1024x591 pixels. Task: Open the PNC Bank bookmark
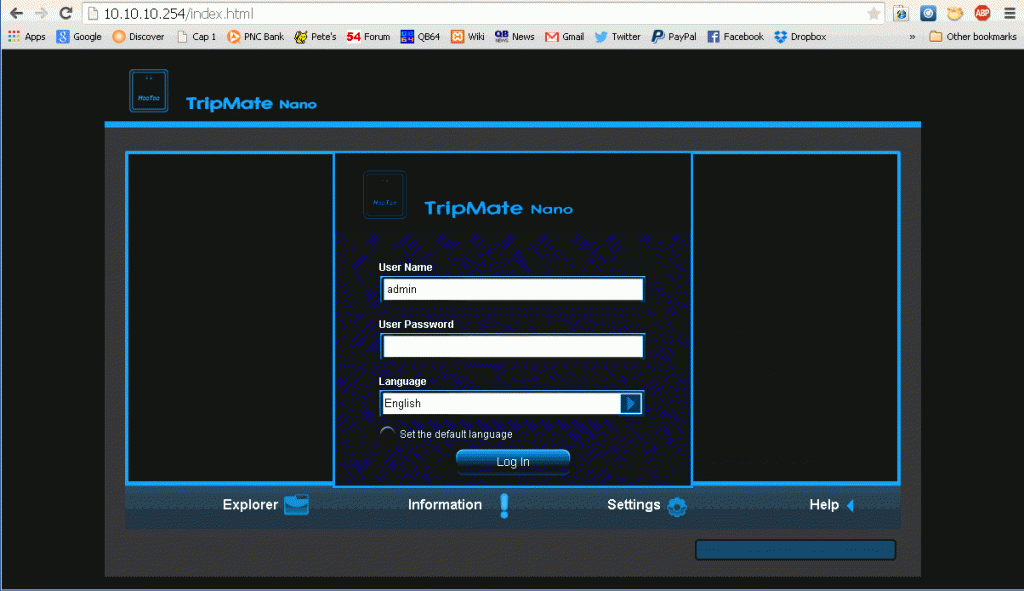tap(255, 37)
